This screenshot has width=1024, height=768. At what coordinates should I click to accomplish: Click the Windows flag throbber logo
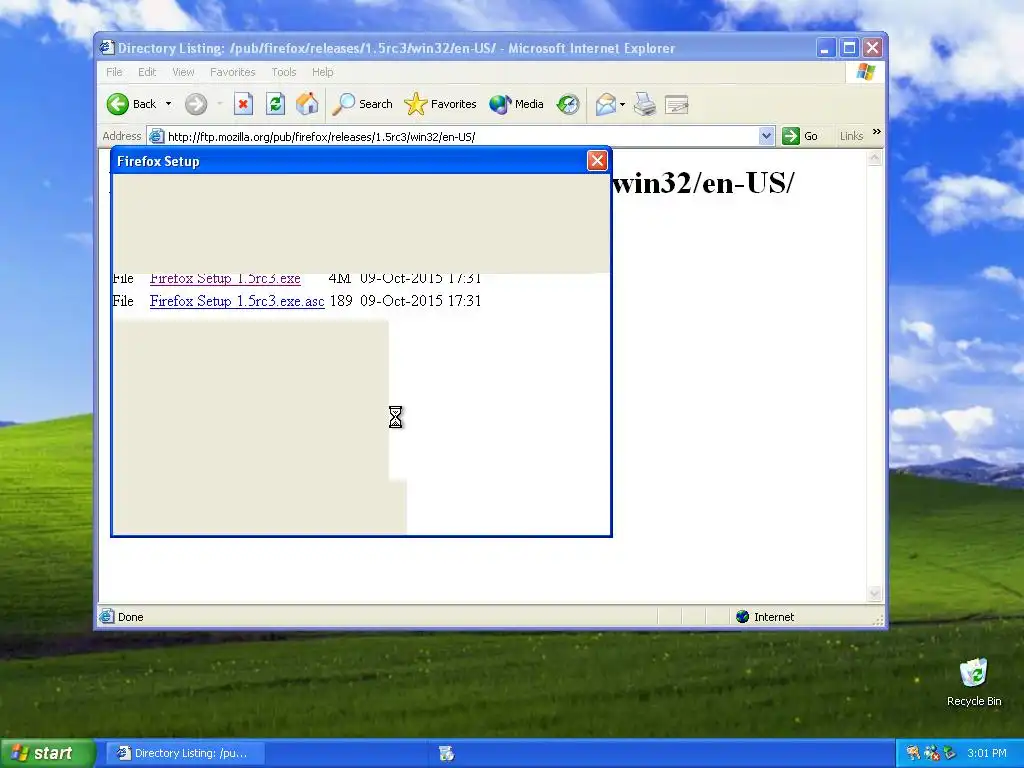866,72
